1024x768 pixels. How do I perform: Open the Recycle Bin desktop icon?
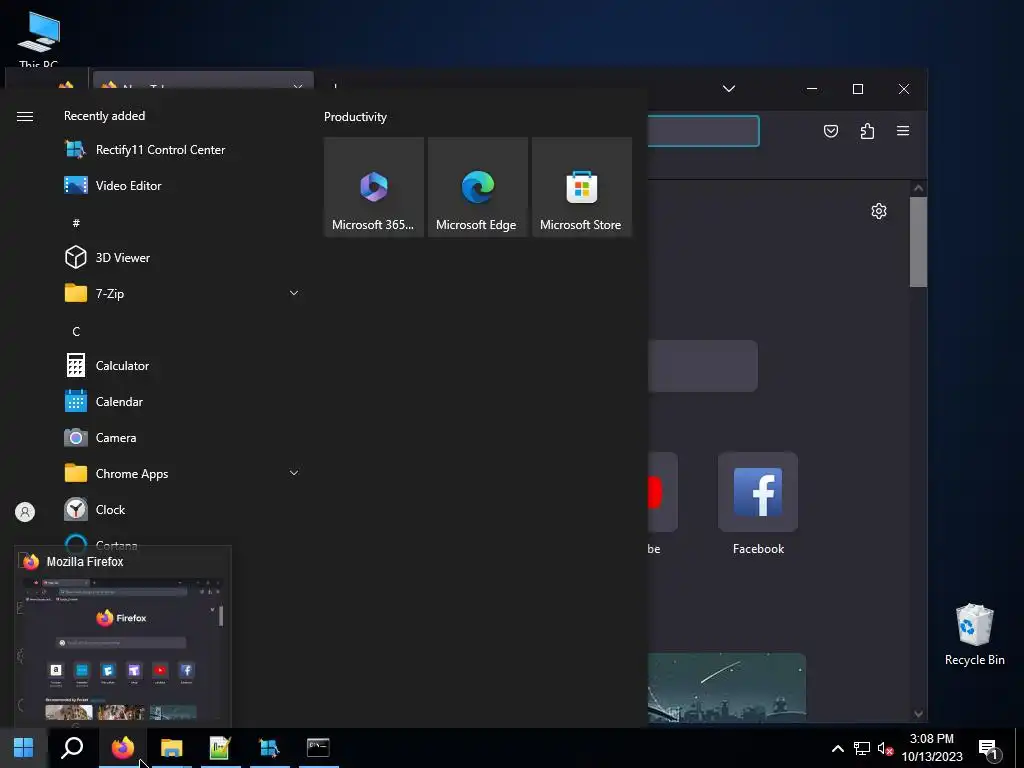click(974, 635)
